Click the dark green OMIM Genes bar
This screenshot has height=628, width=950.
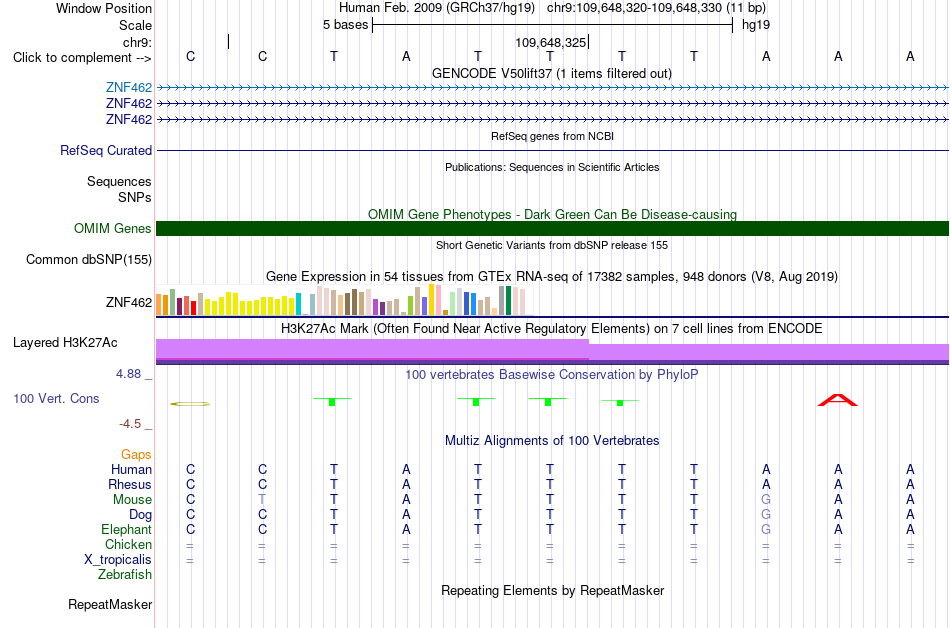coord(552,228)
